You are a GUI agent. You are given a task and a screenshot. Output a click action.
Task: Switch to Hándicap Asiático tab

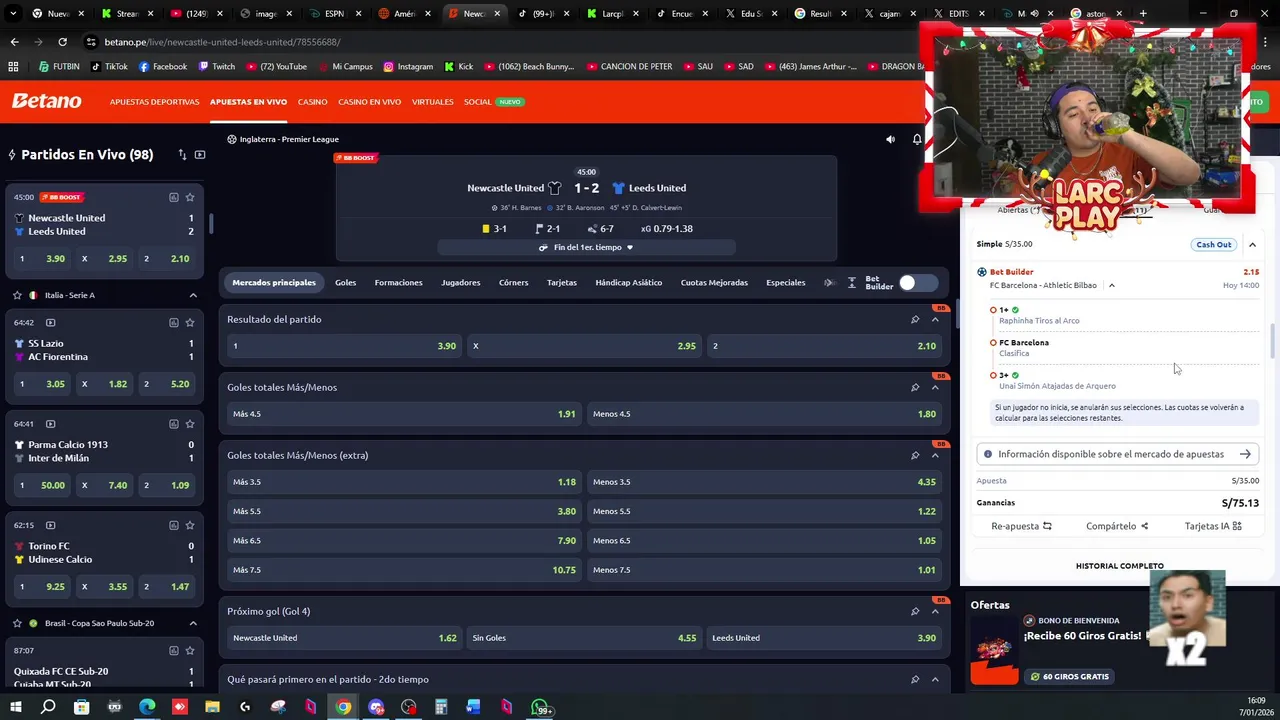[x=628, y=283]
